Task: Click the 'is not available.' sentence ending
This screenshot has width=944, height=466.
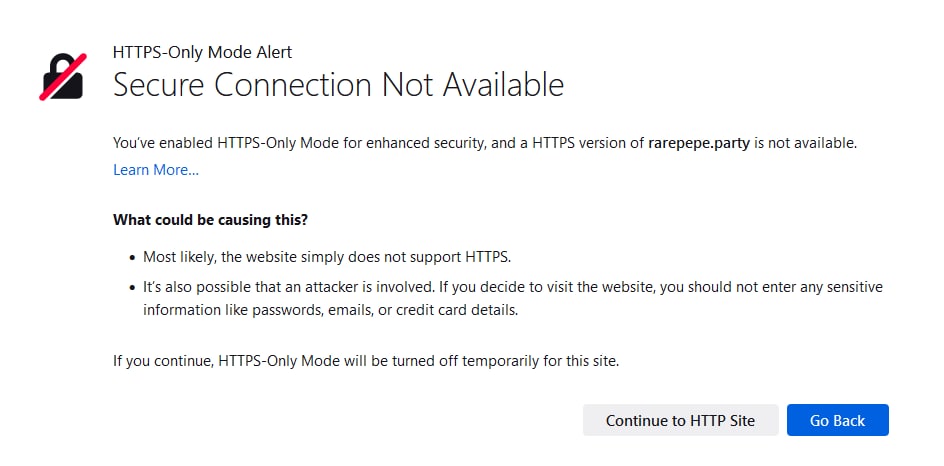Action: click(805, 144)
